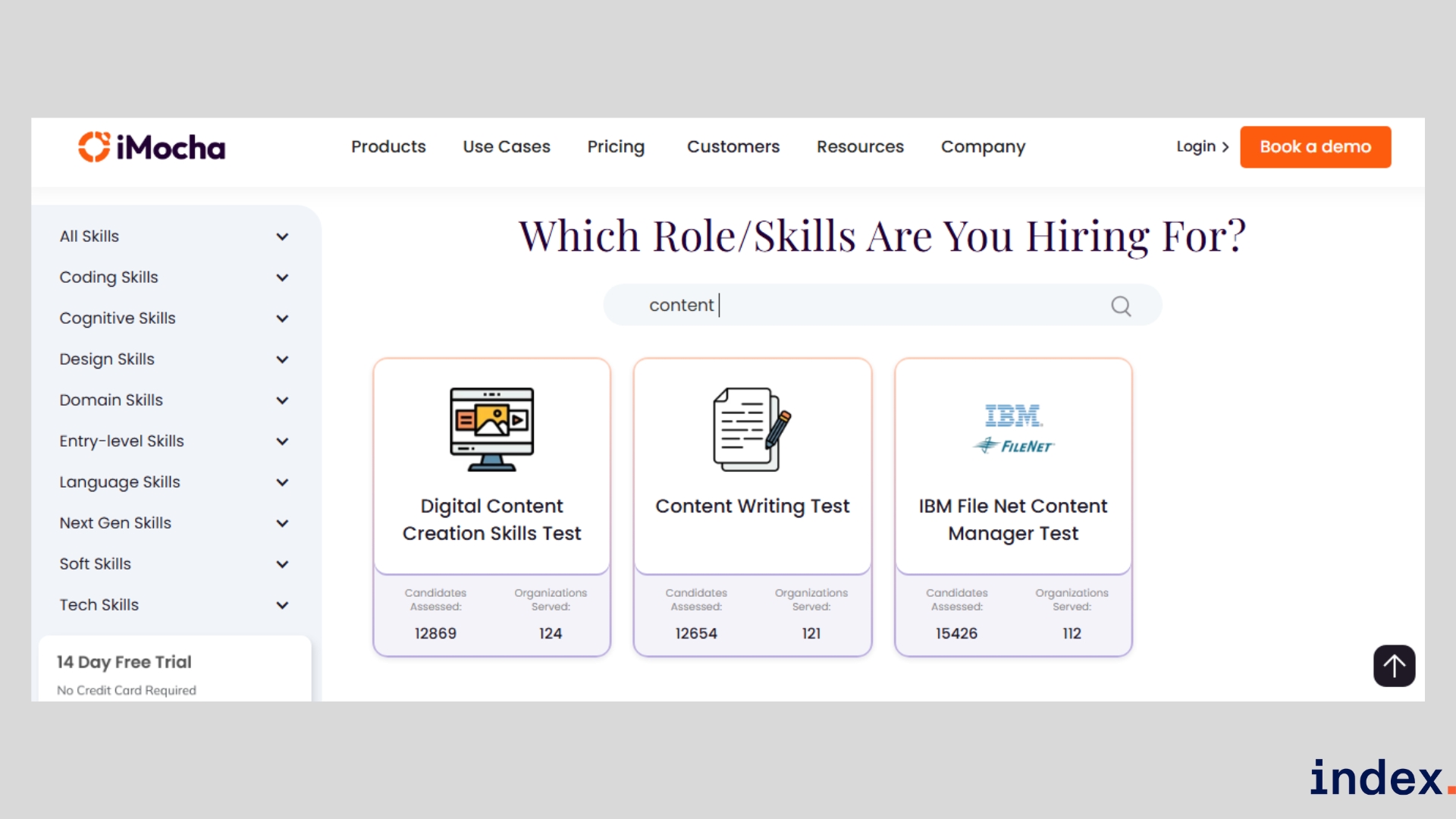1456x819 pixels.
Task: Open the Content Writing Test title
Action: [x=752, y=506]
